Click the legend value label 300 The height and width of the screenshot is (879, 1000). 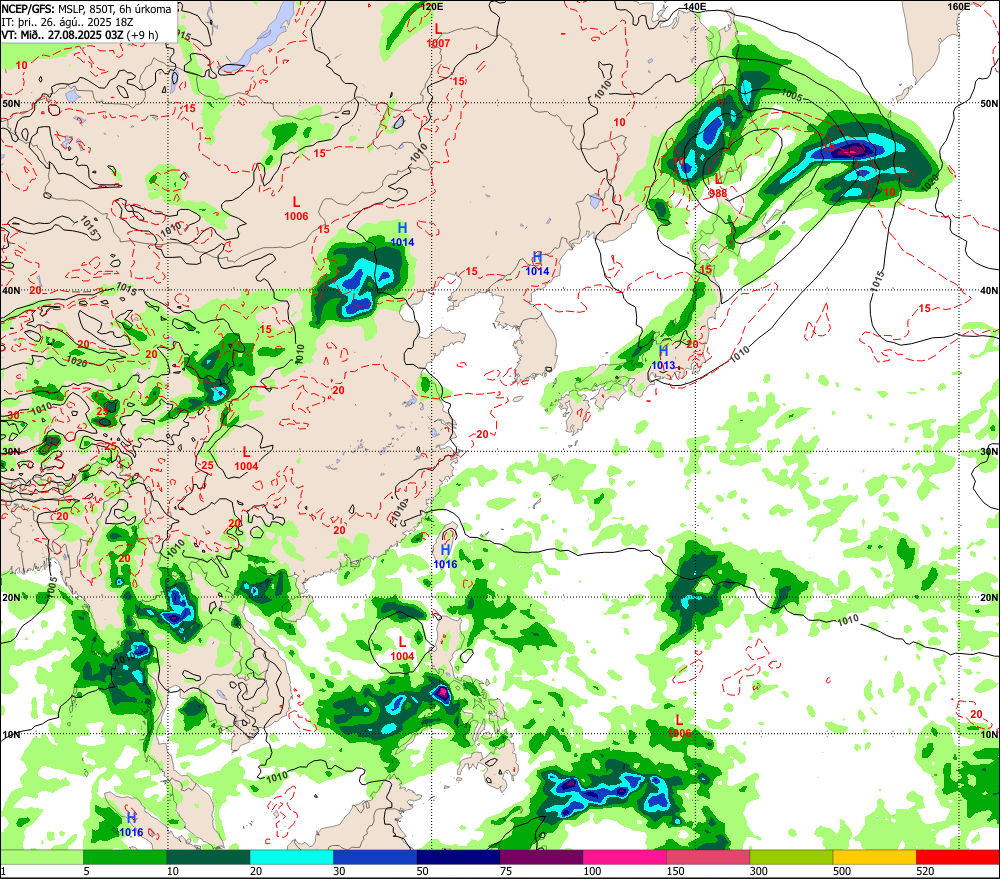pyautogui.click(x=758, y=871)
